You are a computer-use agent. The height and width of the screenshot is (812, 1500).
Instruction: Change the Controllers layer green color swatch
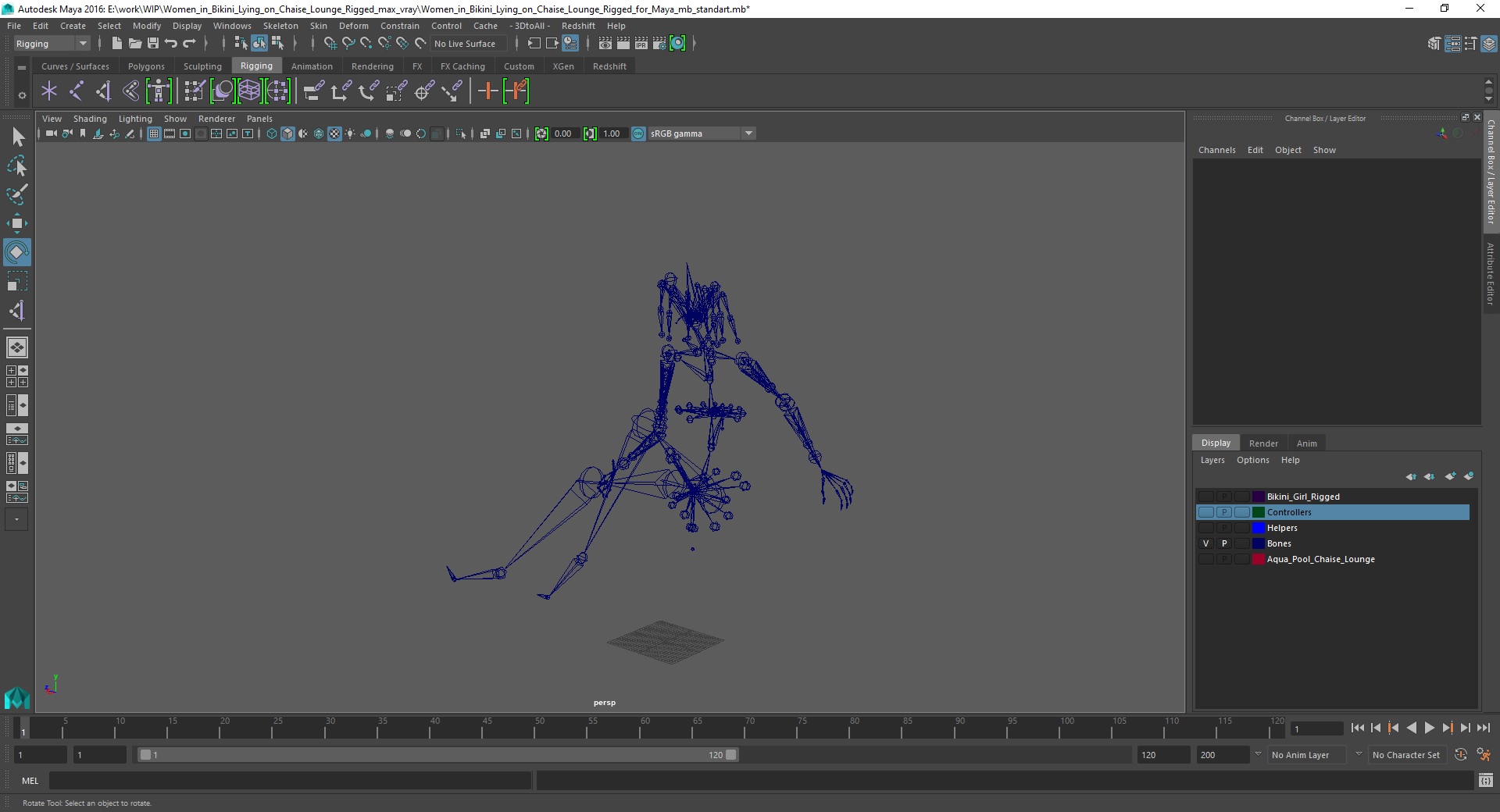click(x=1259, y=512)
